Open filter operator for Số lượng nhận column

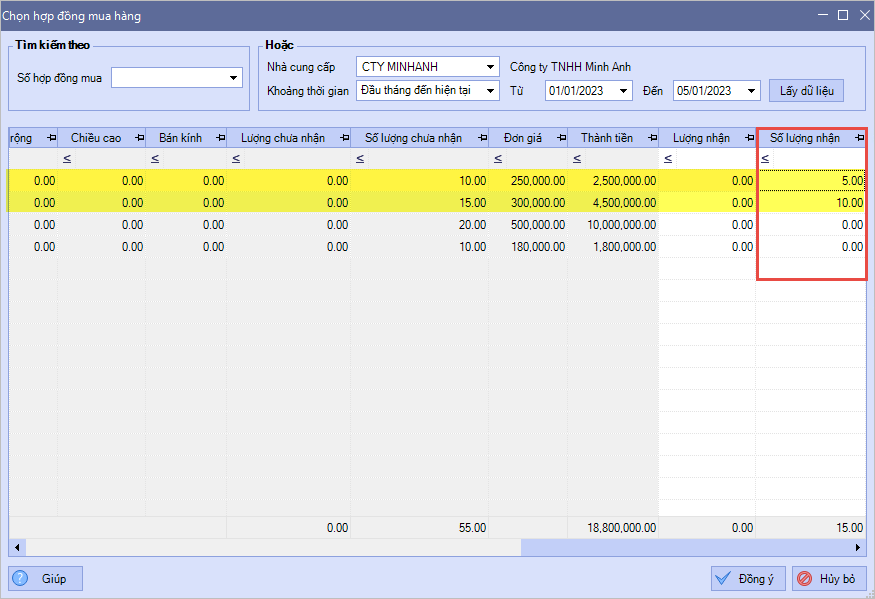point(765,159)
